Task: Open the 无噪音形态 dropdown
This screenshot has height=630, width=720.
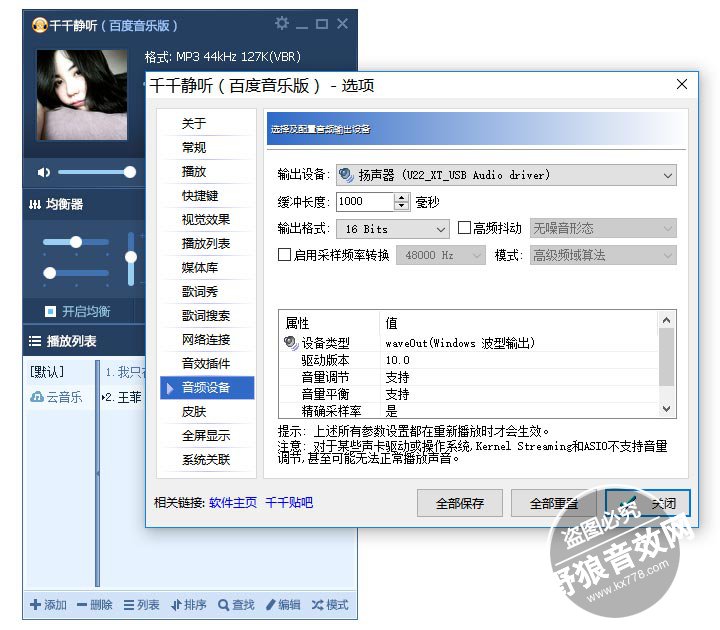Action: [x=603, y=228]
